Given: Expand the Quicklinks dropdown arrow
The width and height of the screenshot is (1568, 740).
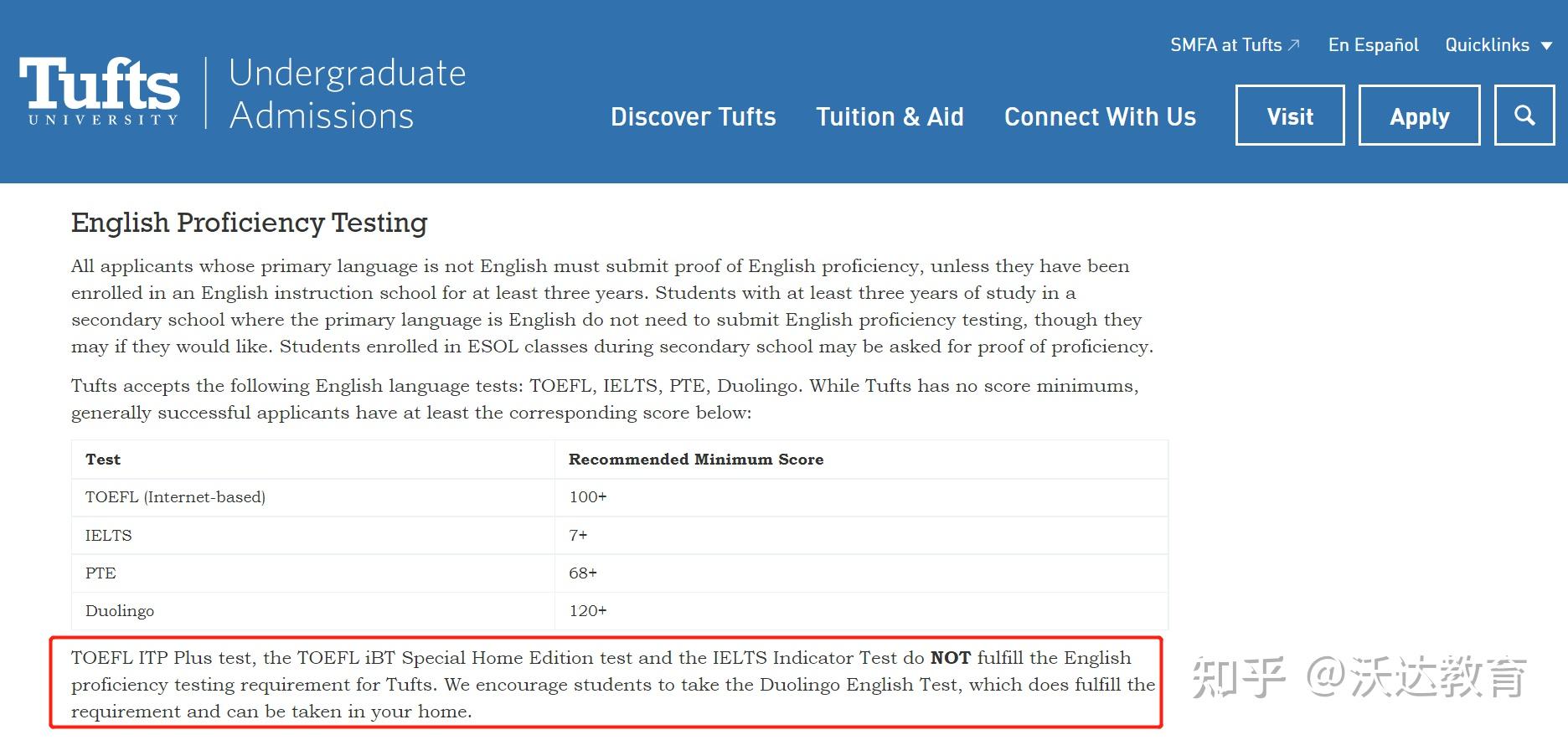Looking at the screenshot, I should (1547, 46).
